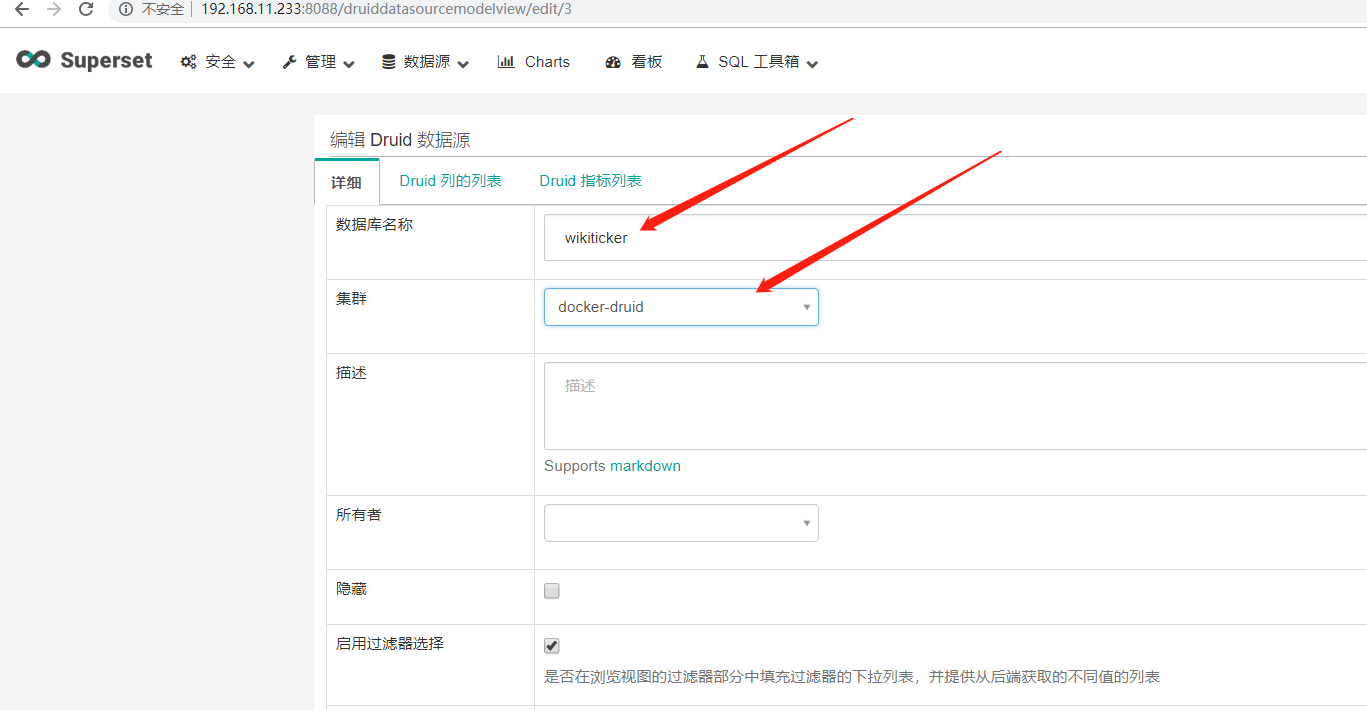1367x710 pixels.
Task: Click the 数据库名称 label
Action: [x=374, y=225]
